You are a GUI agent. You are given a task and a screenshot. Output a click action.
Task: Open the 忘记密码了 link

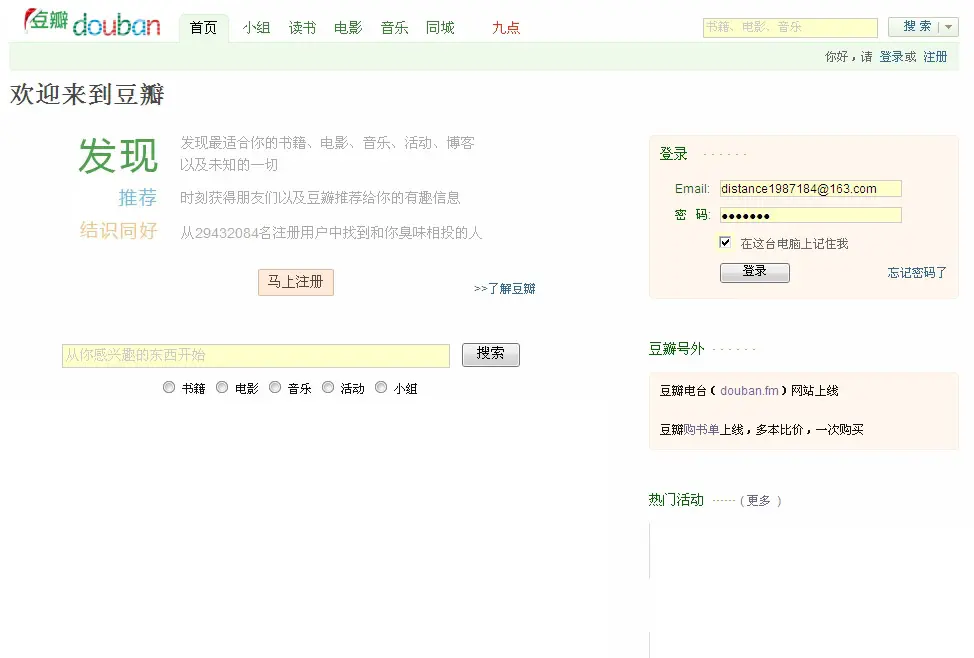click(x=917, y=272)
